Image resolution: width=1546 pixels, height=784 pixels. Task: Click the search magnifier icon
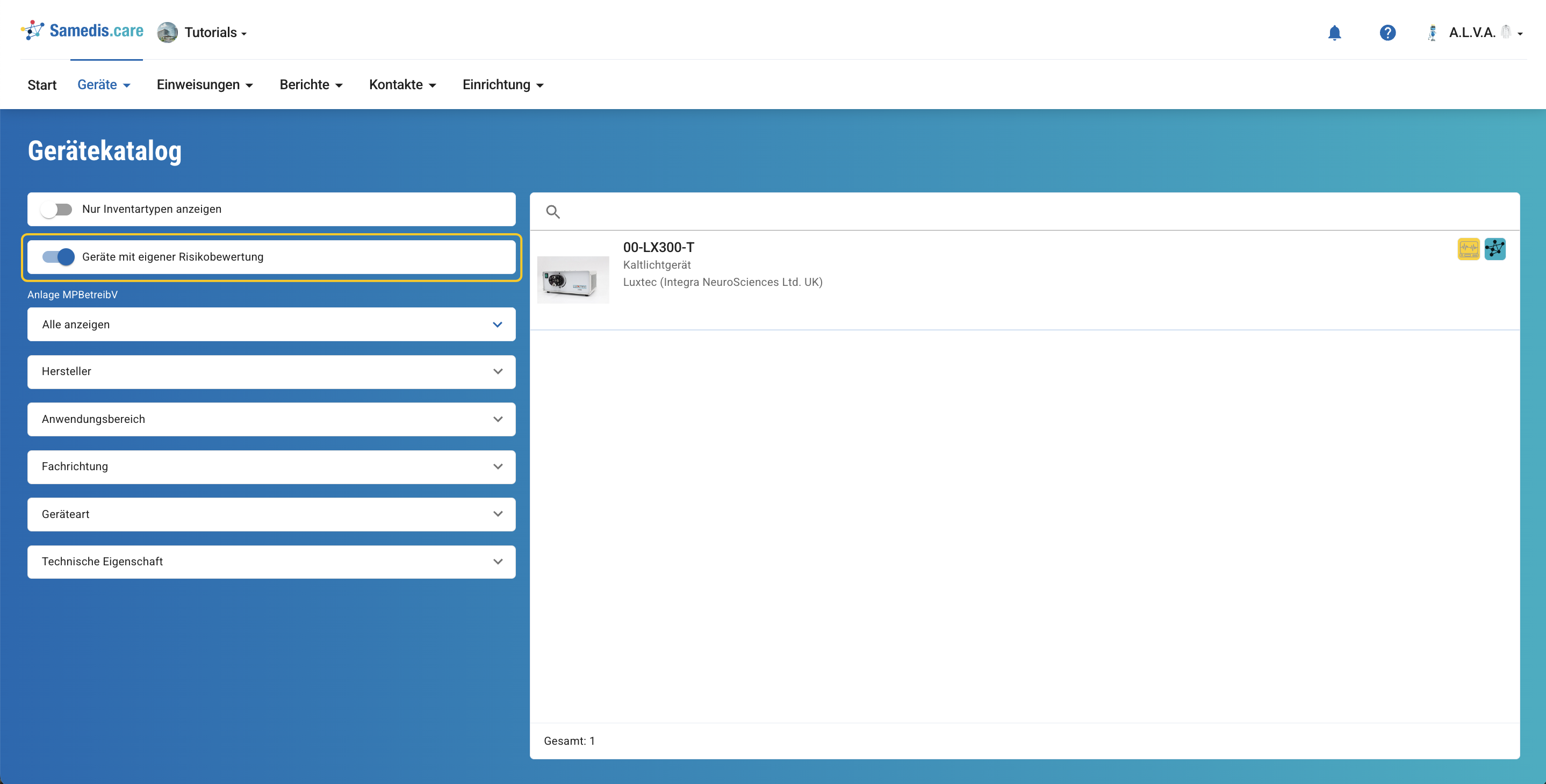tap(553, 212)
